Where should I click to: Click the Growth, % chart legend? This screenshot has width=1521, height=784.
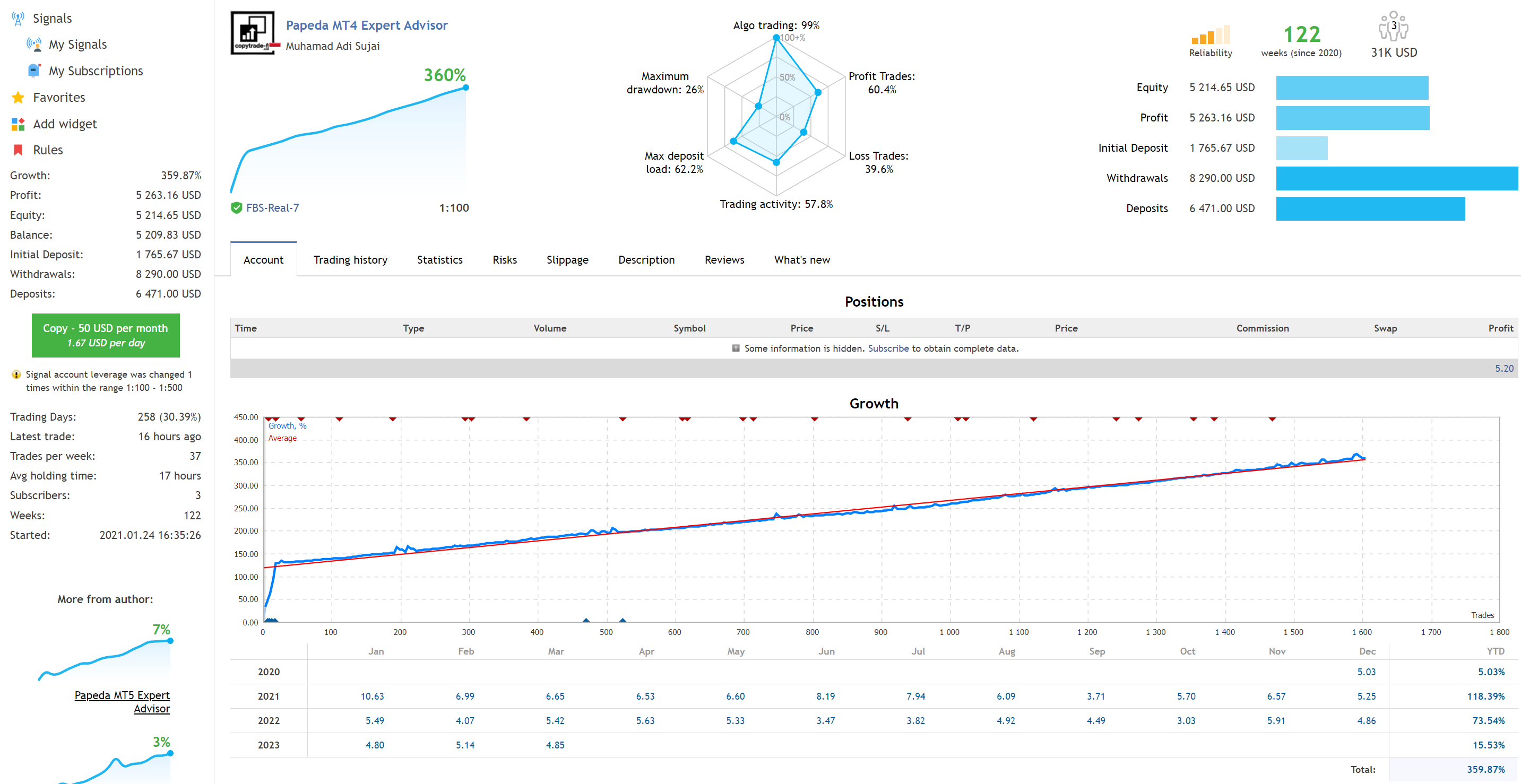coord(287,425)
